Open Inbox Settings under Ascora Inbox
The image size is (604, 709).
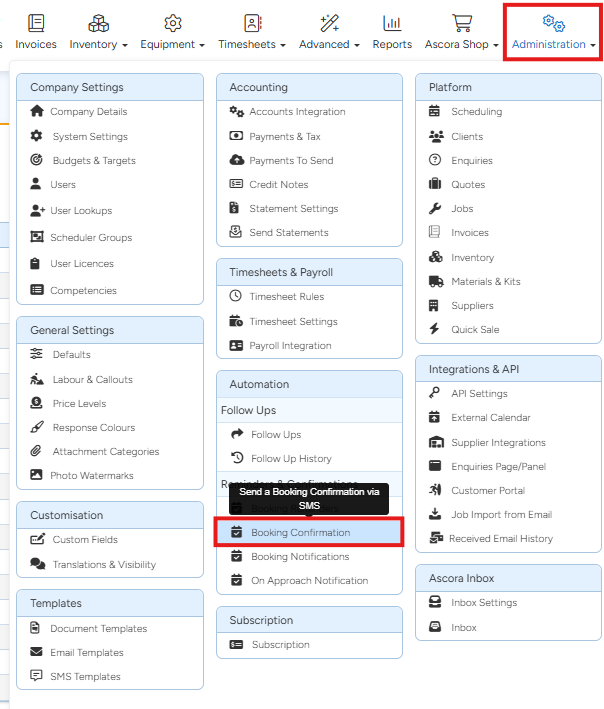(483, 603)
